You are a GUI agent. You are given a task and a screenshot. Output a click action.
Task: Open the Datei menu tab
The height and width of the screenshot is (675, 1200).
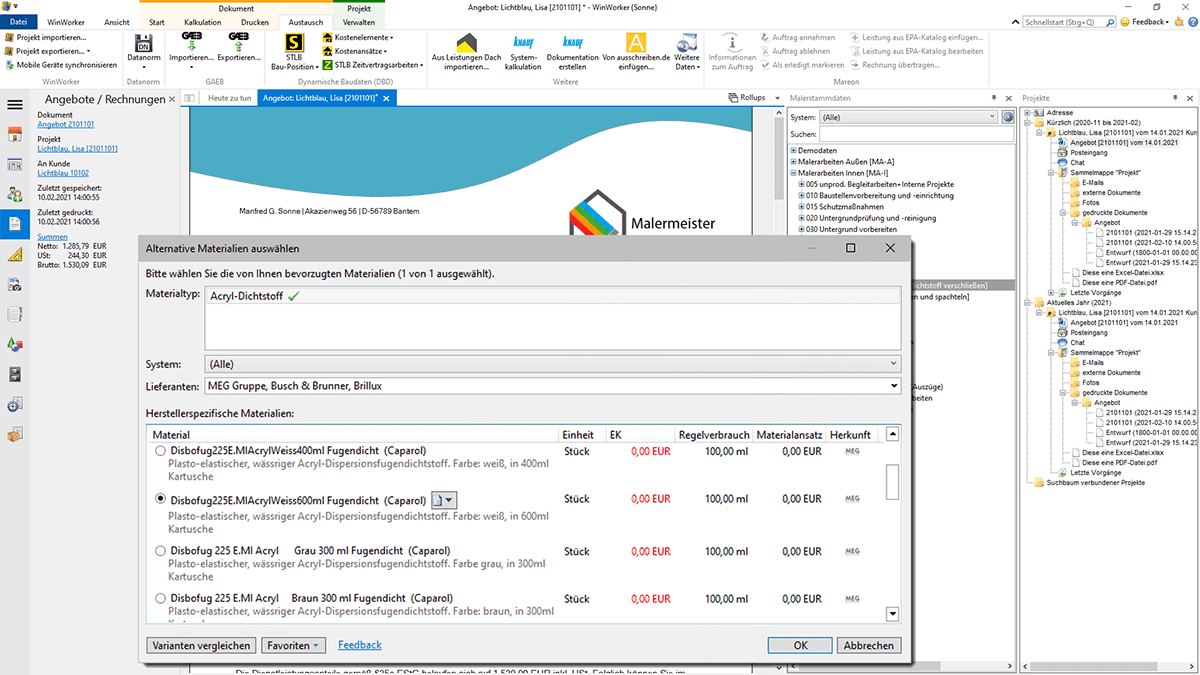point(19,21)
